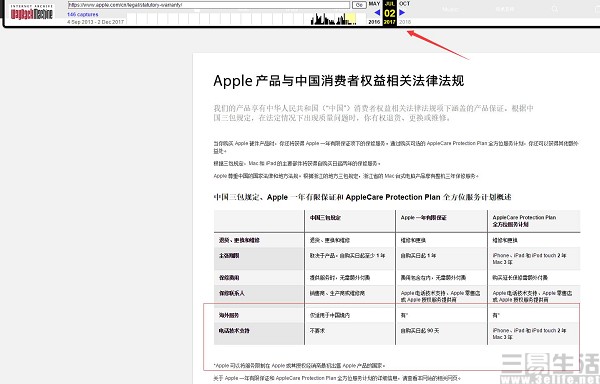Click the faint search icon in Apple nav
This screenshot has height=384, width=600.
[x=554, y=9]
